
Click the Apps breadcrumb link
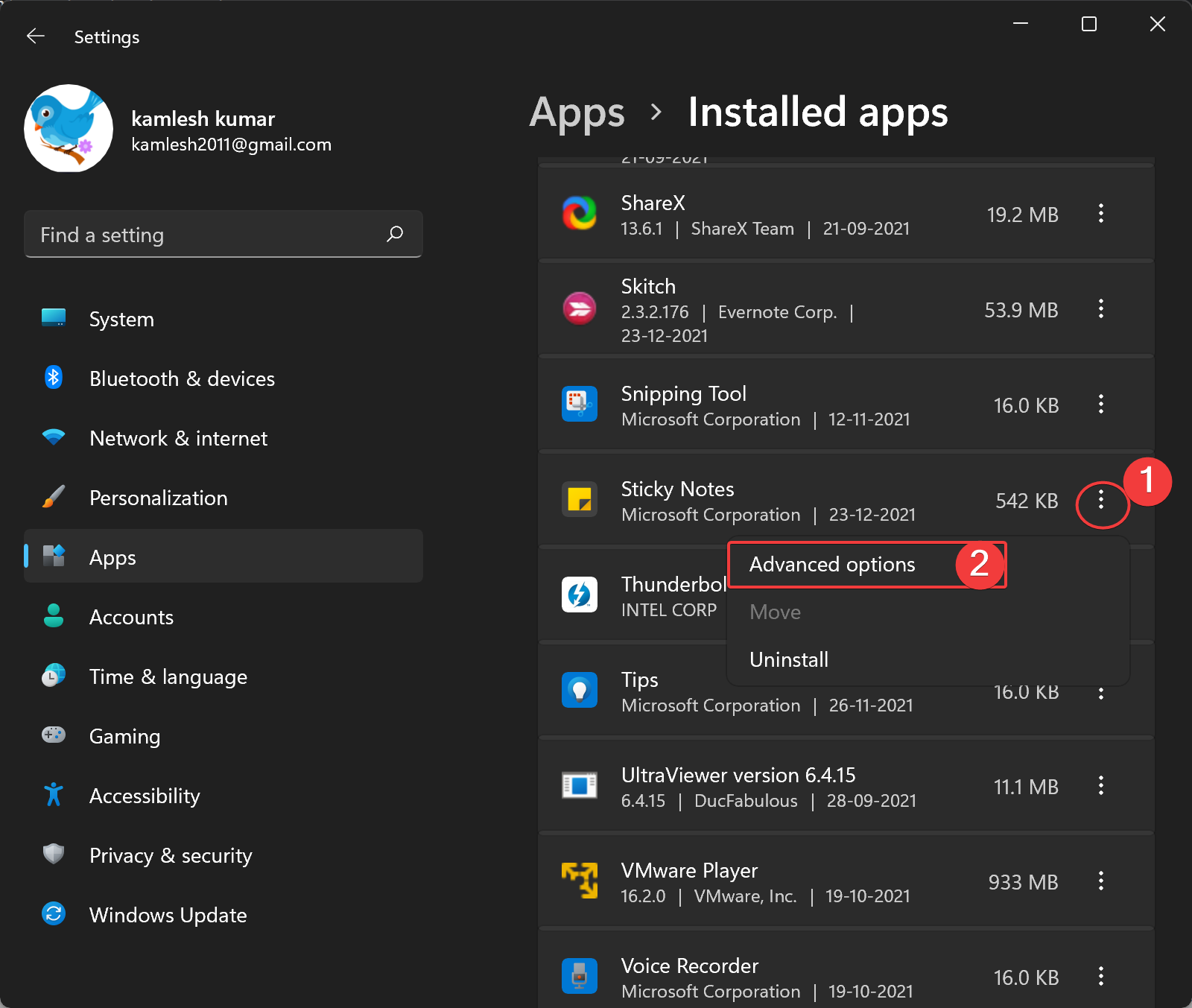click(x=577, y=113)
